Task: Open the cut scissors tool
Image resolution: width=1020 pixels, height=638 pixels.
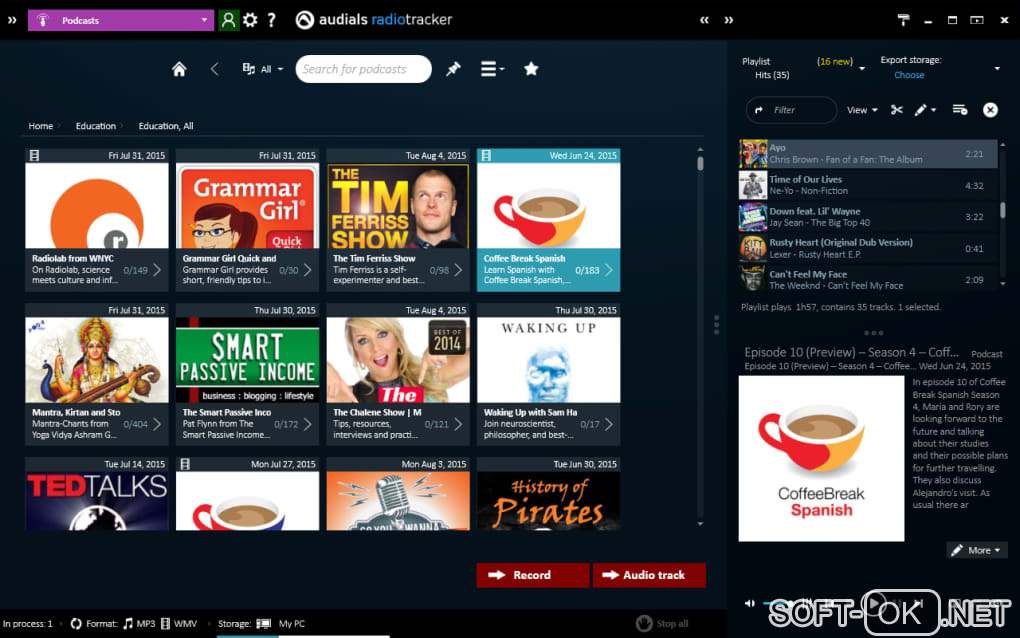Action: pos(897,110)
